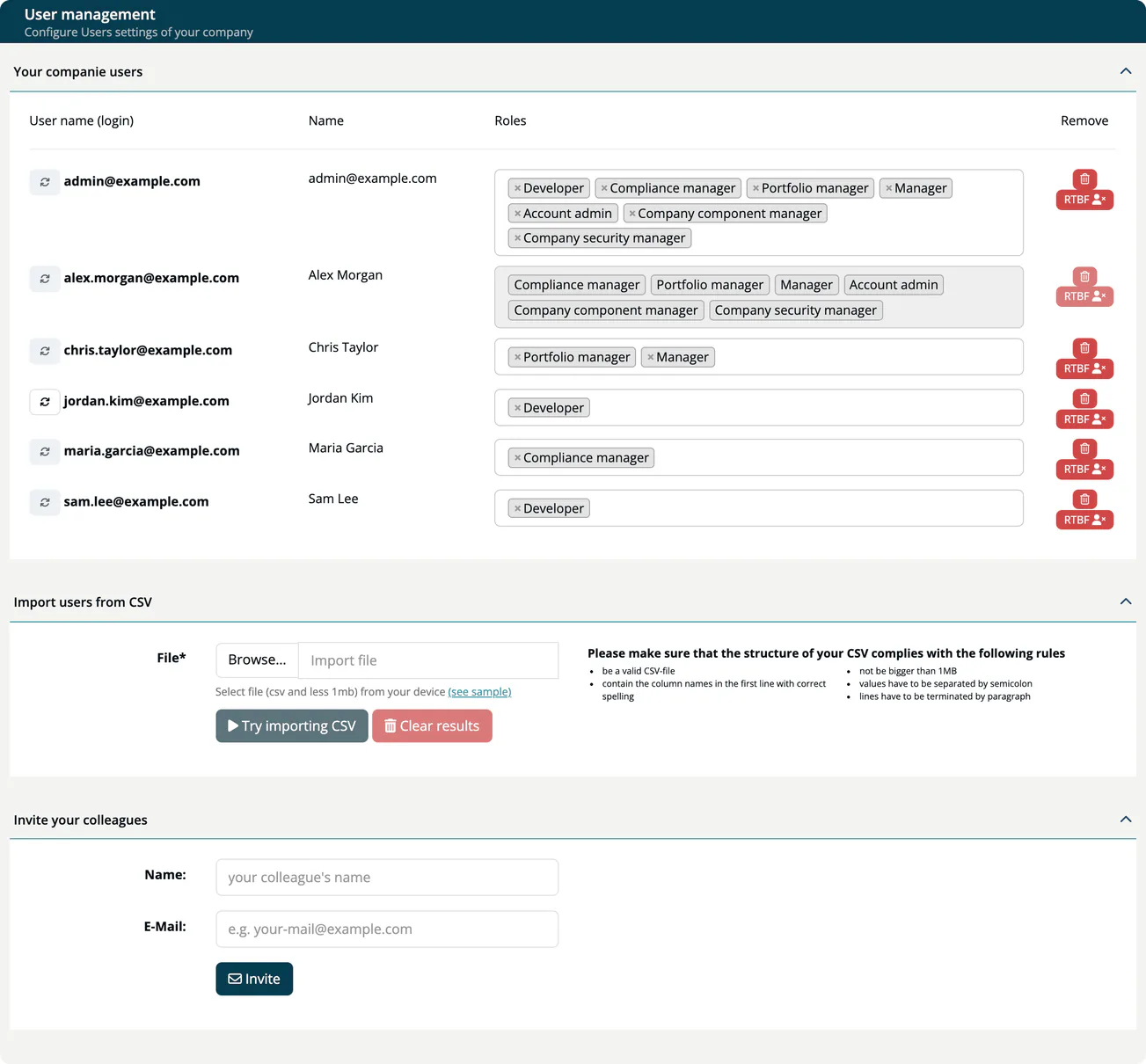Focus the E-Mail input field
The image size is (1146, 1064).
point(387,929)
